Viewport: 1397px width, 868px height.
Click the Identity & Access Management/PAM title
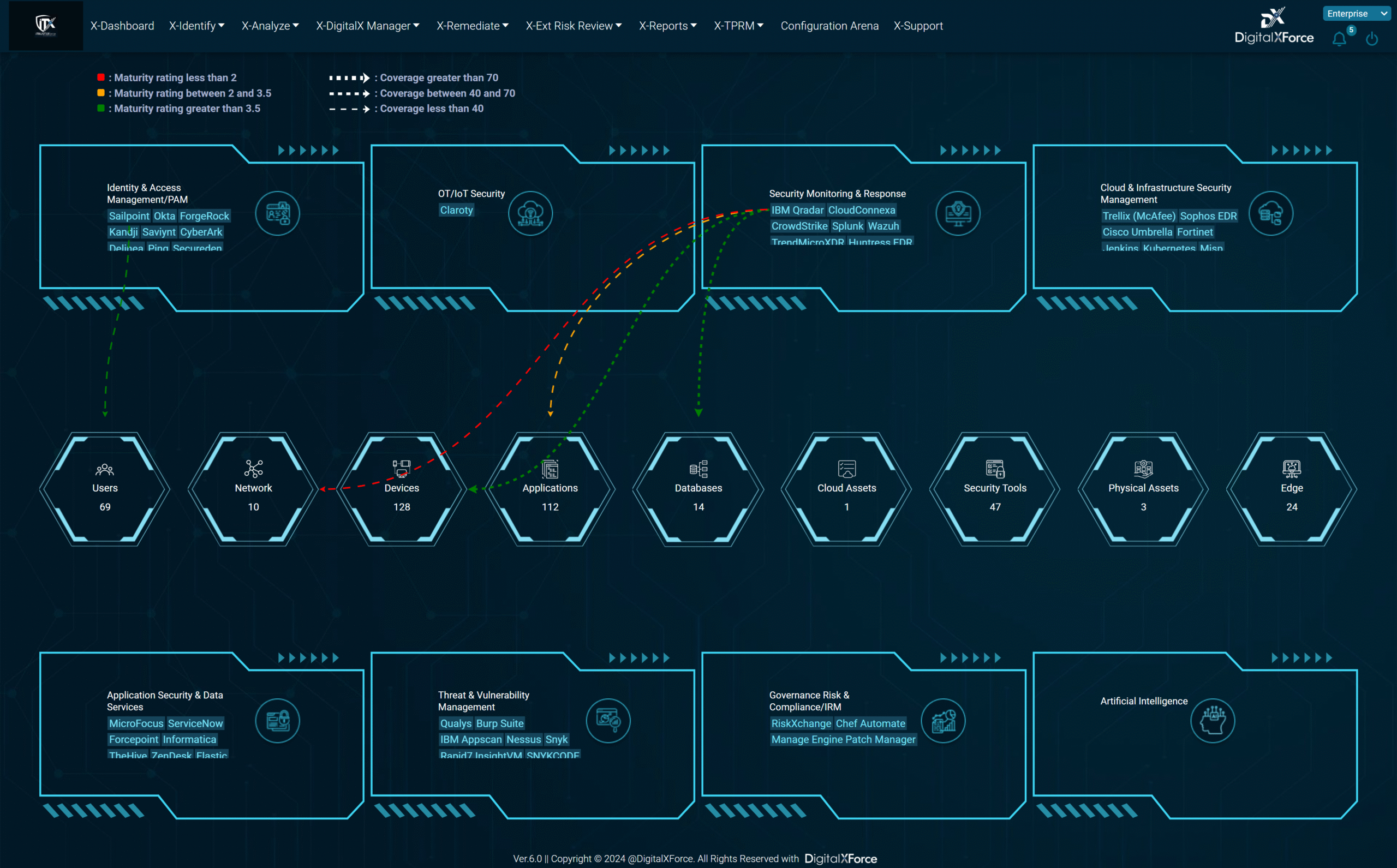coord(147,194)
